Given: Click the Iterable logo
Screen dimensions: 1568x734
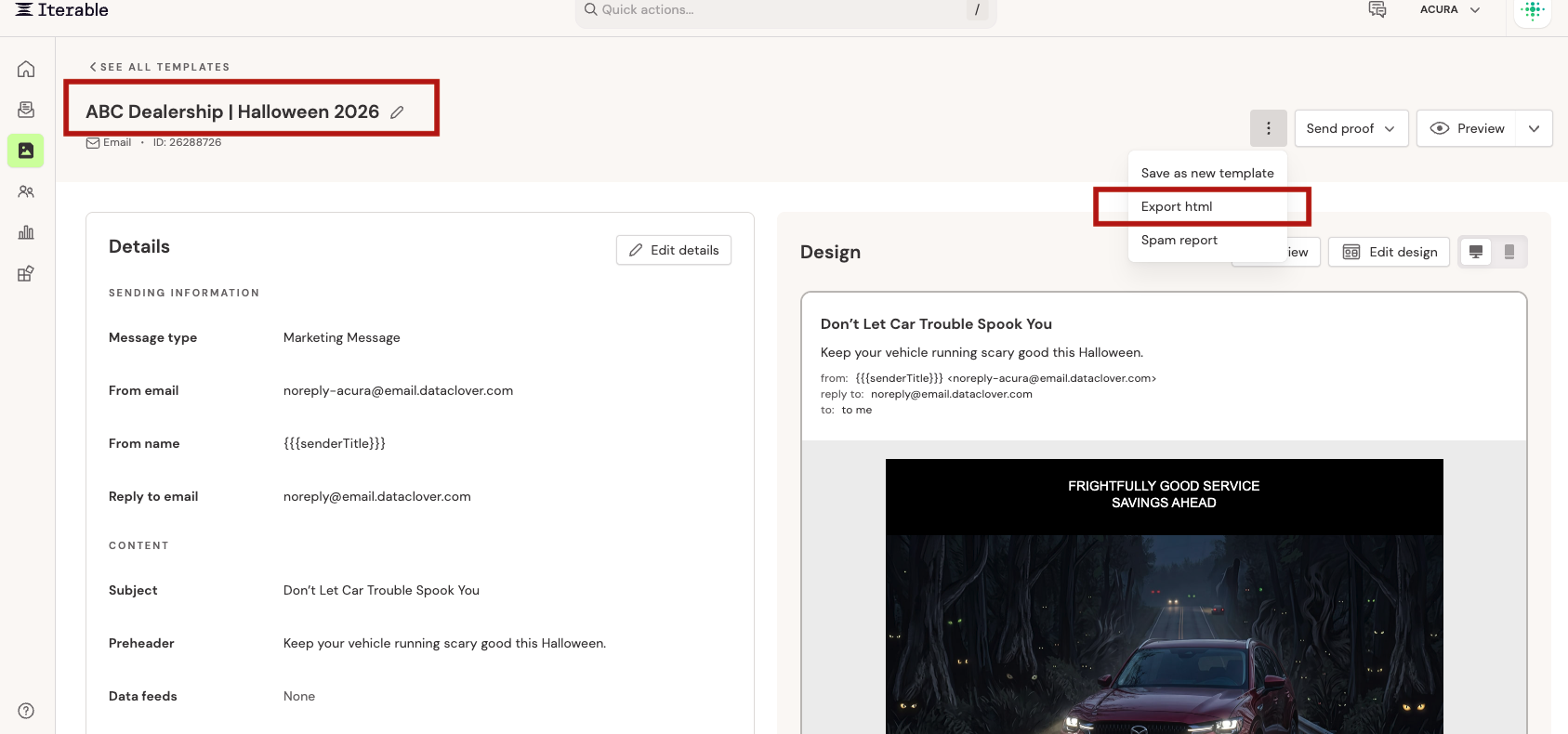Looking at the screenshot, I should click(x=62, y=10).
